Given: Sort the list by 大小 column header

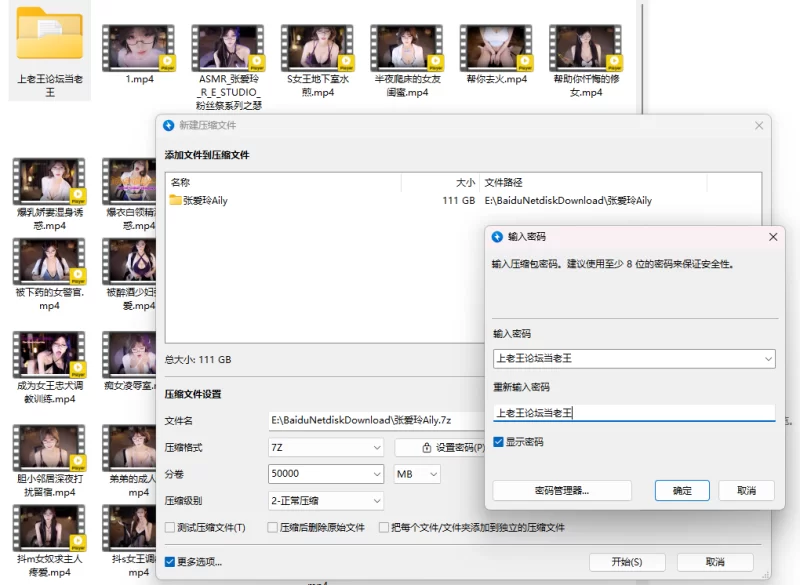Looking at the screenshot, I should click(x=465, y=183).
